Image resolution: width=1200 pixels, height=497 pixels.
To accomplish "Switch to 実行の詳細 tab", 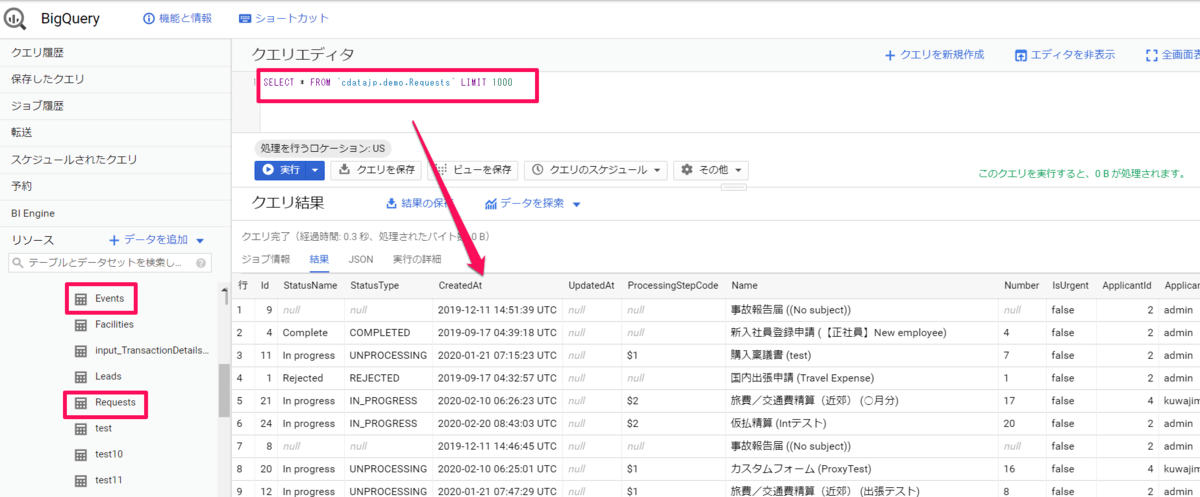I will click(x=417, y=259).
